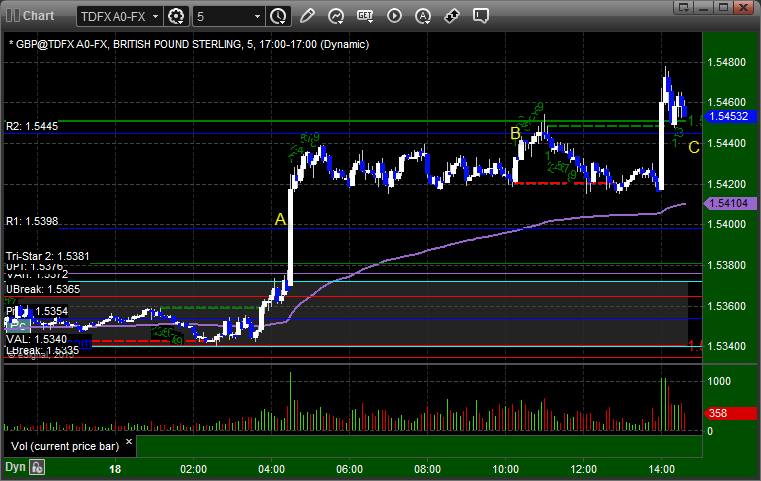Click the 10:00 time axis label
This screenshot has height=481, width=761.
pos(506,469)
